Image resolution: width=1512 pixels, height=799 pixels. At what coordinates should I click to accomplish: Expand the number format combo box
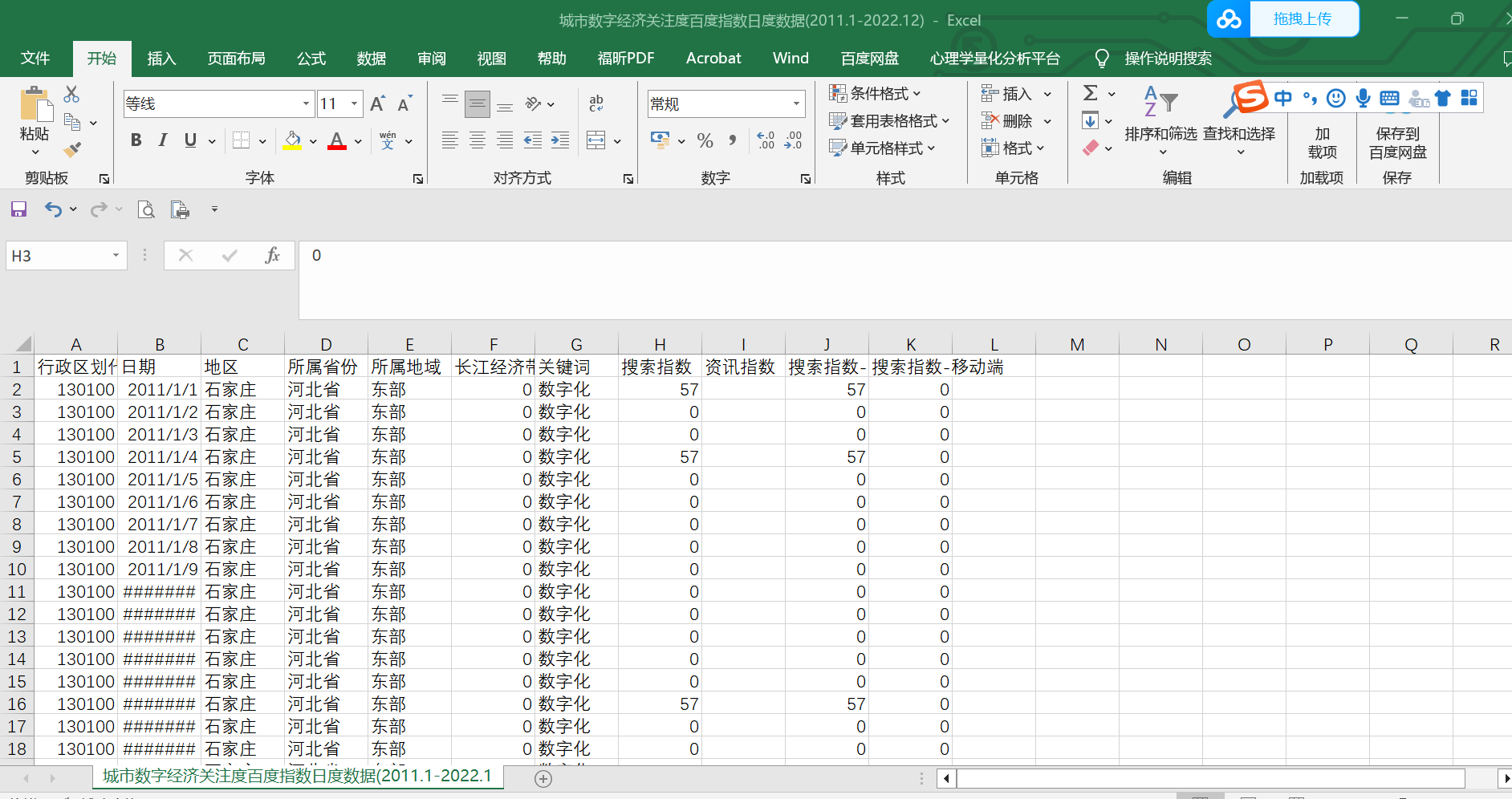pos(796,103)
